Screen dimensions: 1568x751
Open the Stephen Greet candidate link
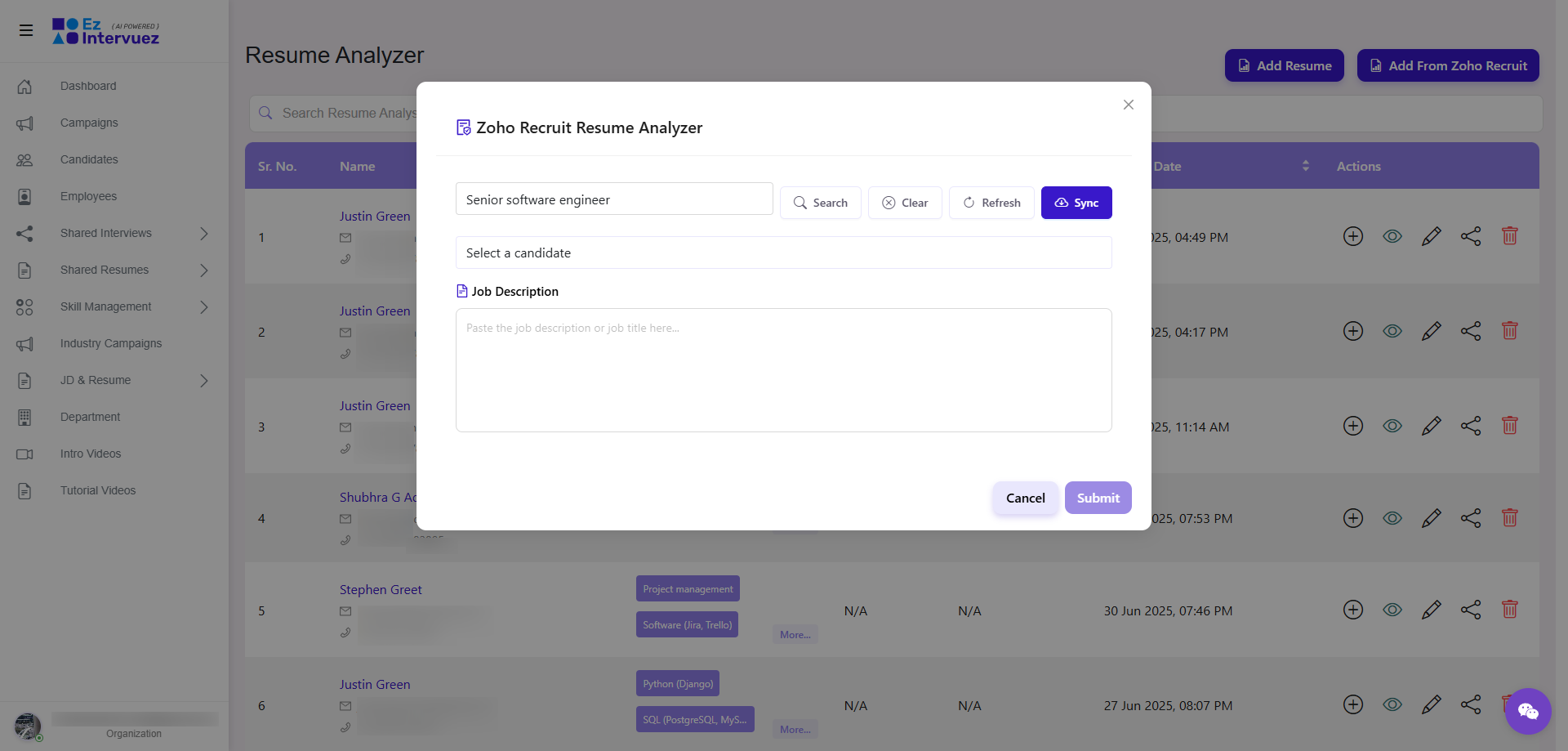[381, 590]
